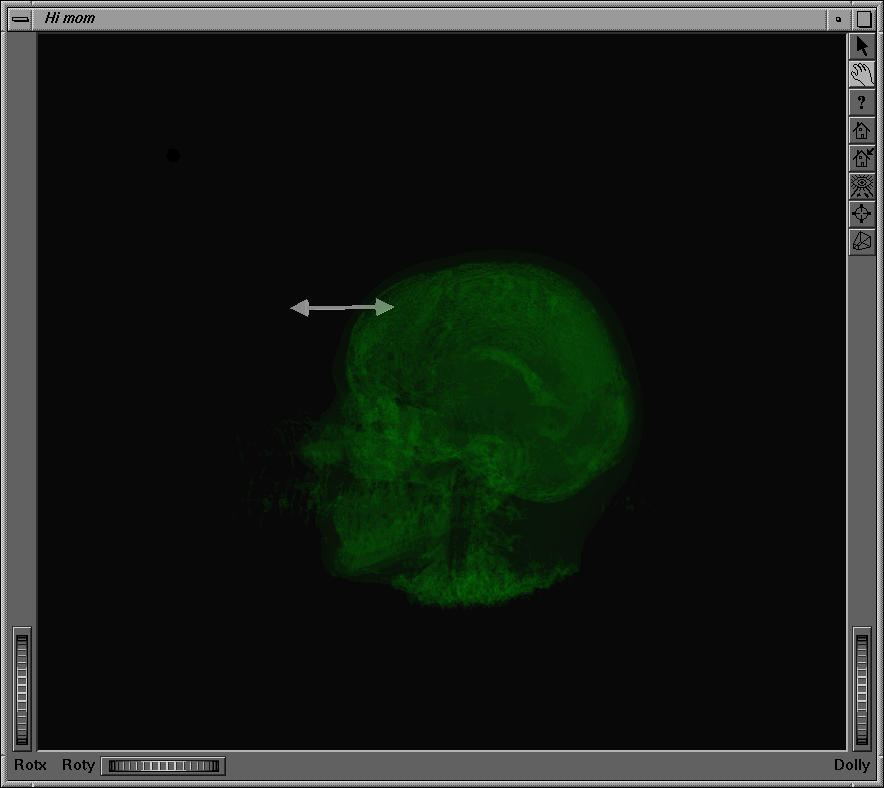
Task: Minimize window with small dot button
Action: 838,19
